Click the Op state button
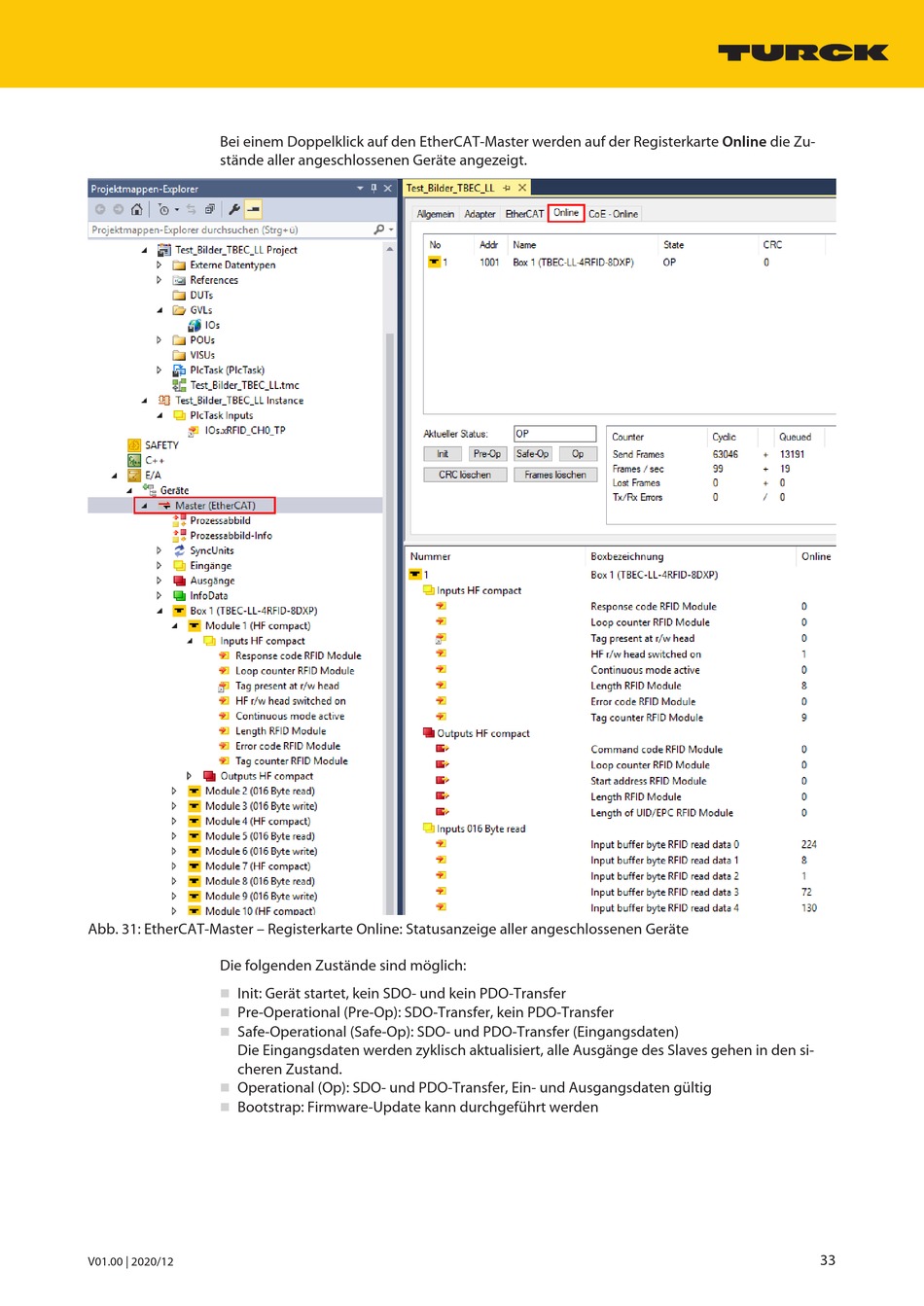 pyautogui.click(x=578, y=454)
